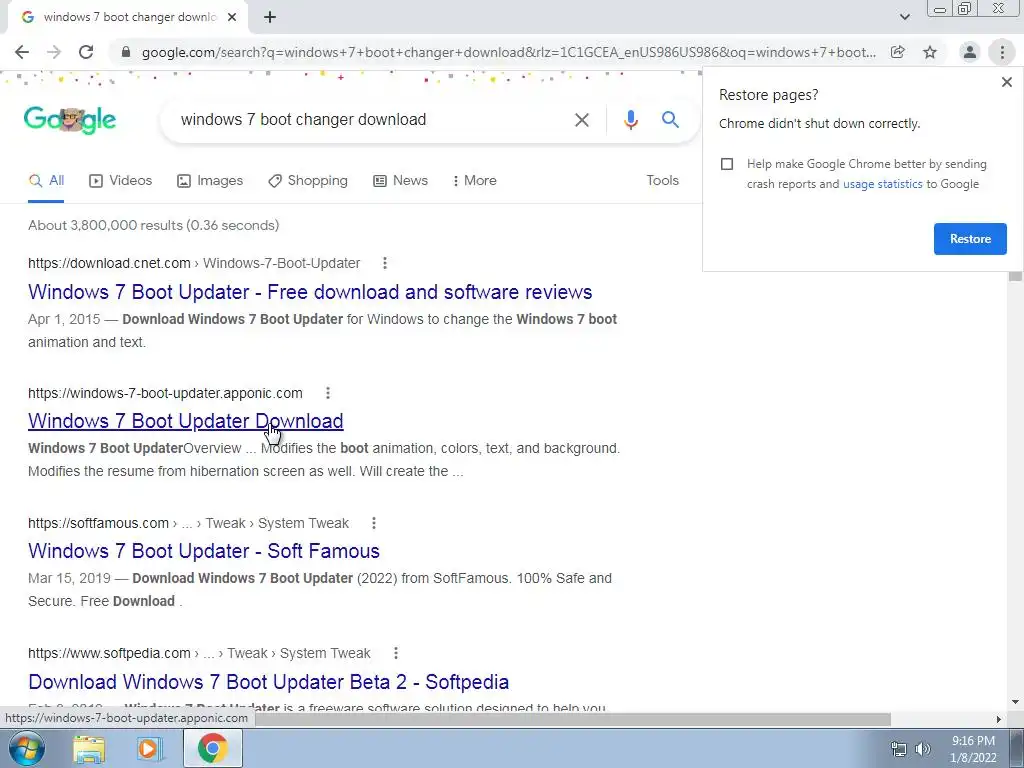Expand the More search categories menu
Screen dimensions: 1024x768
pyautogui.click(x=475, y=181)
